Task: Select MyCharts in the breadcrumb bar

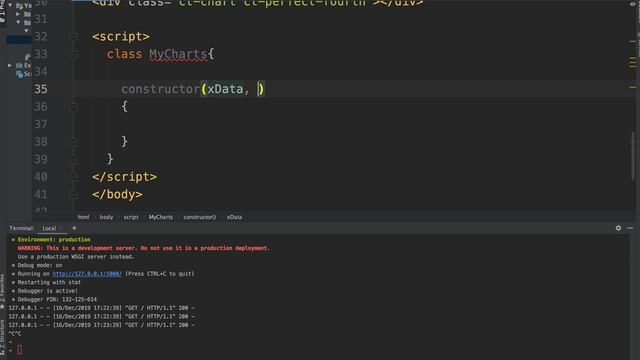Action: click(x=160, y=217)
